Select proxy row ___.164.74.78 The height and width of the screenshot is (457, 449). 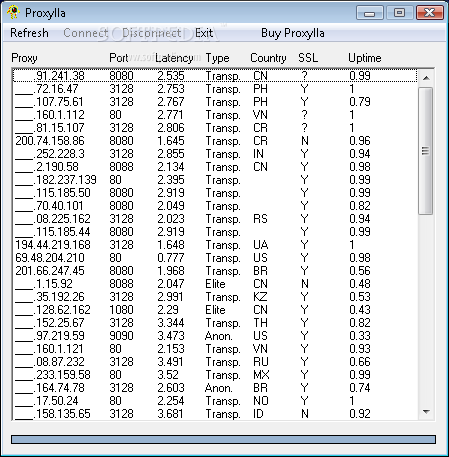tap(215, 388)
